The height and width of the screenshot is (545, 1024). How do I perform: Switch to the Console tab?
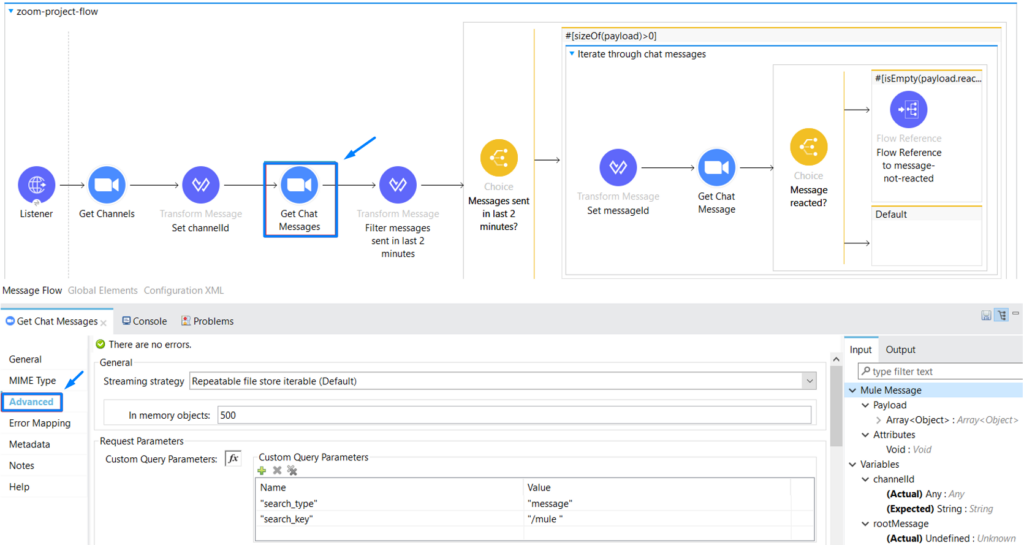coord(144,321)
